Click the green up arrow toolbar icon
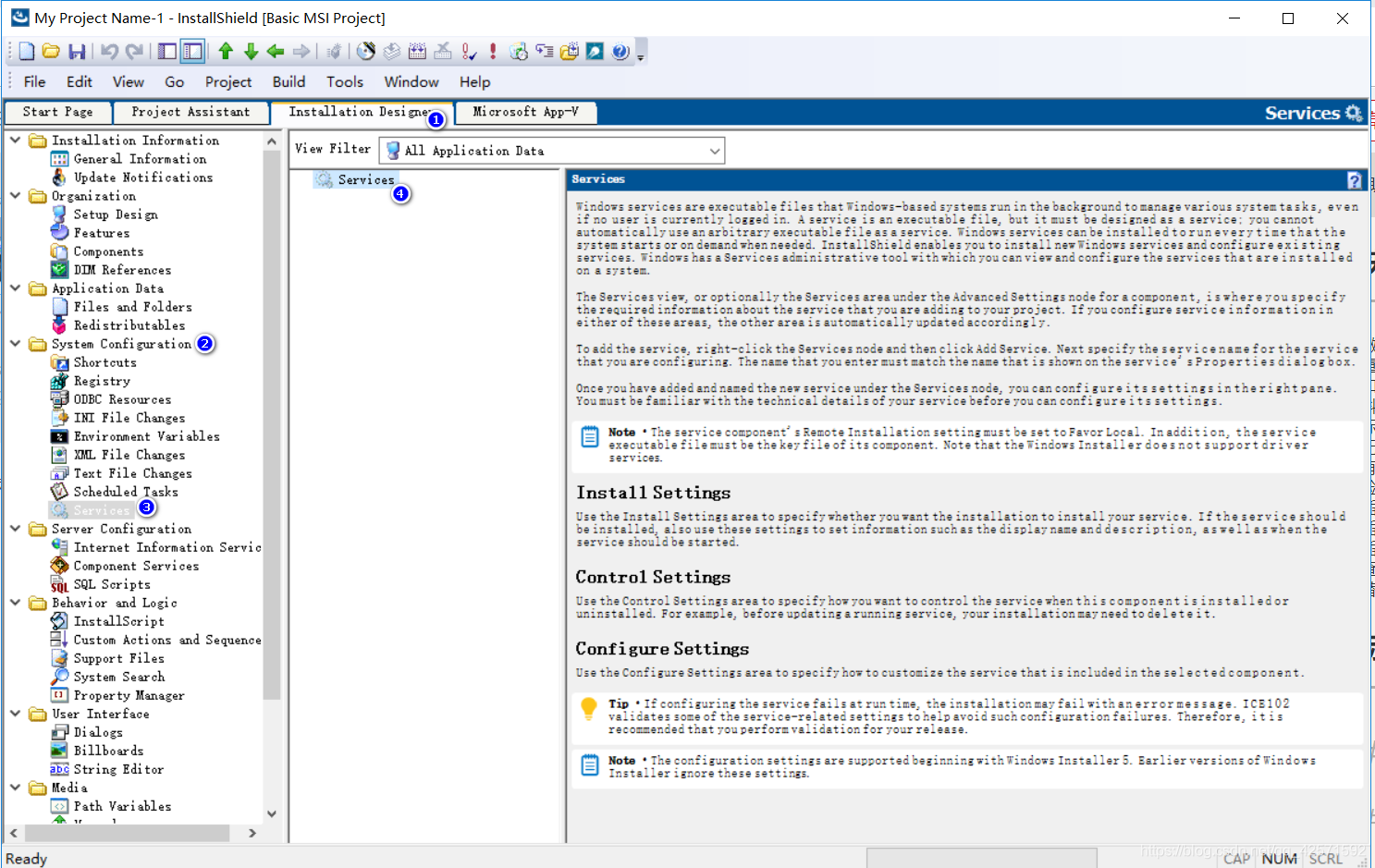This screenshot has width=1375, height=868. coord(226,52)
